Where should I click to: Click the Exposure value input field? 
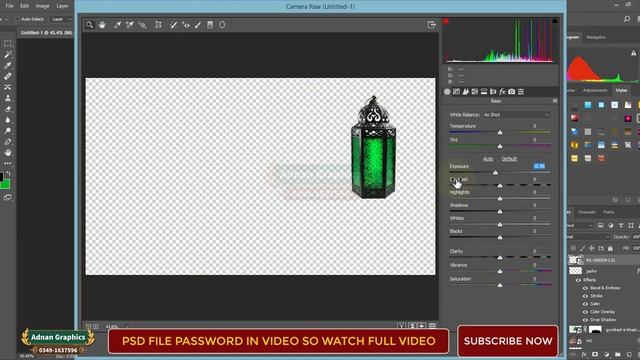[539, 166]
